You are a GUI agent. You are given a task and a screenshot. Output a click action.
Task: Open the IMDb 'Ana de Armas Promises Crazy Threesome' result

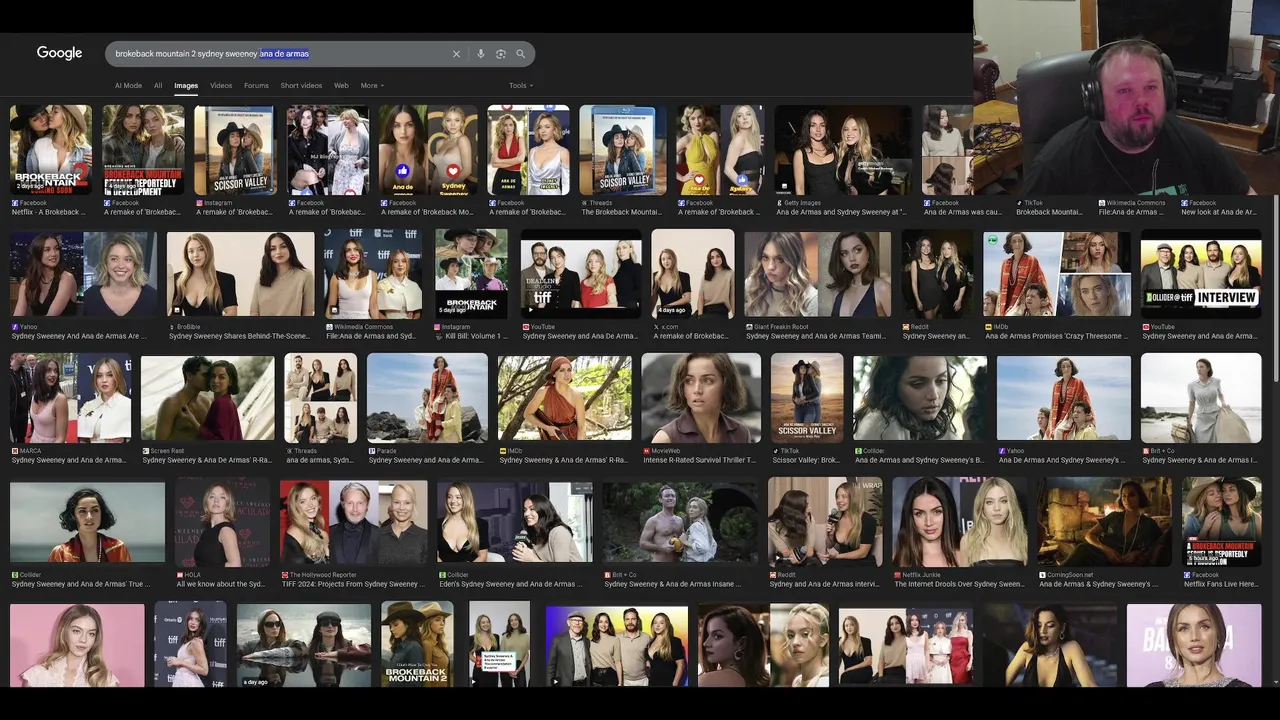pyautogui.click(x=1057, y=274)
